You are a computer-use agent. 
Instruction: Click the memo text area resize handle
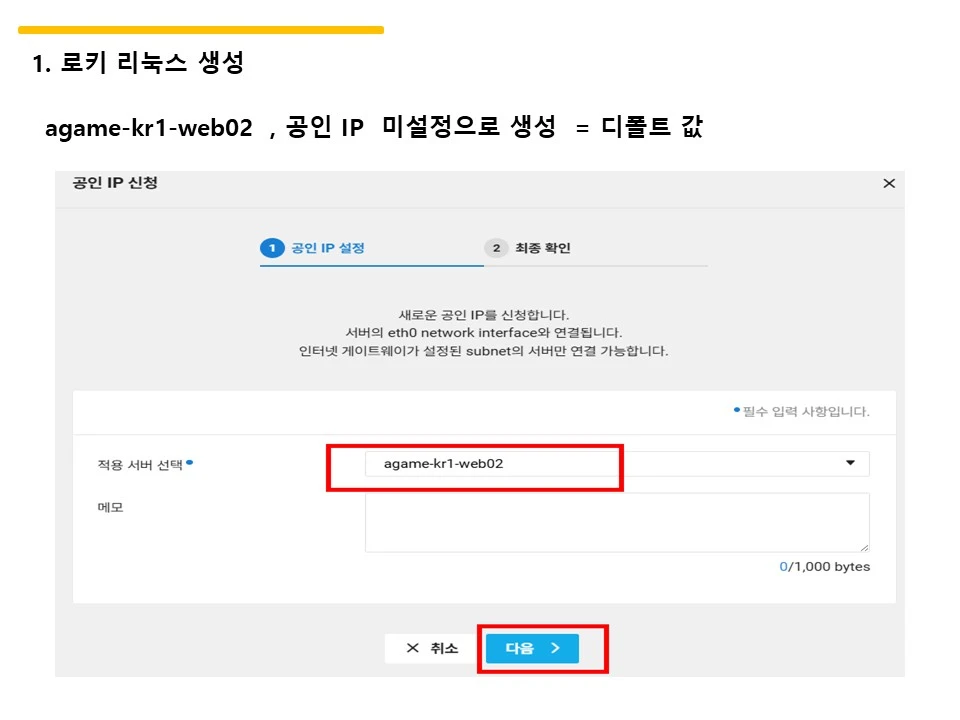tap(864, 547)
